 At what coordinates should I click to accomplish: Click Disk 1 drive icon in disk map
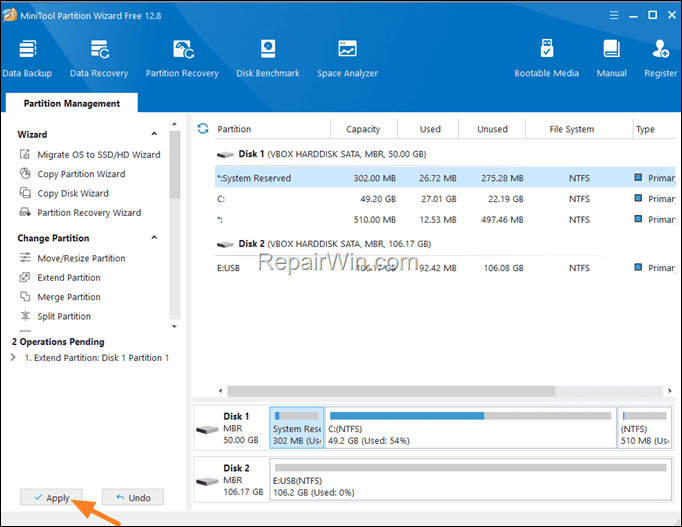coord(207,430)
